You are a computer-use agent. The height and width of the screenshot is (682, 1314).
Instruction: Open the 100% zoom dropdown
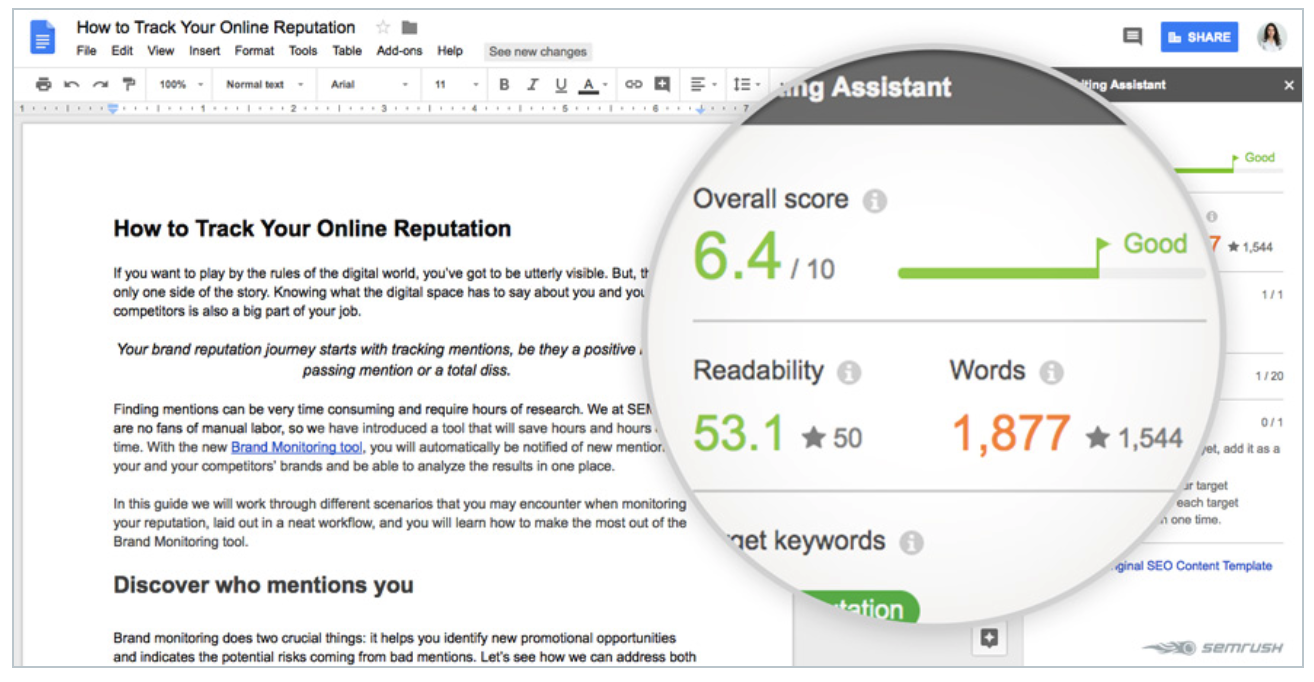click(x=181, y=85)
